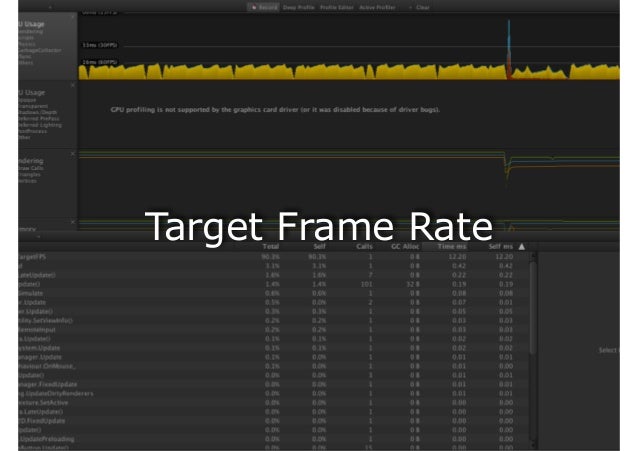Screen dimensions: 638x451
Task: Click the 16ms (60FPS) graph label
Action: [100, 62]
